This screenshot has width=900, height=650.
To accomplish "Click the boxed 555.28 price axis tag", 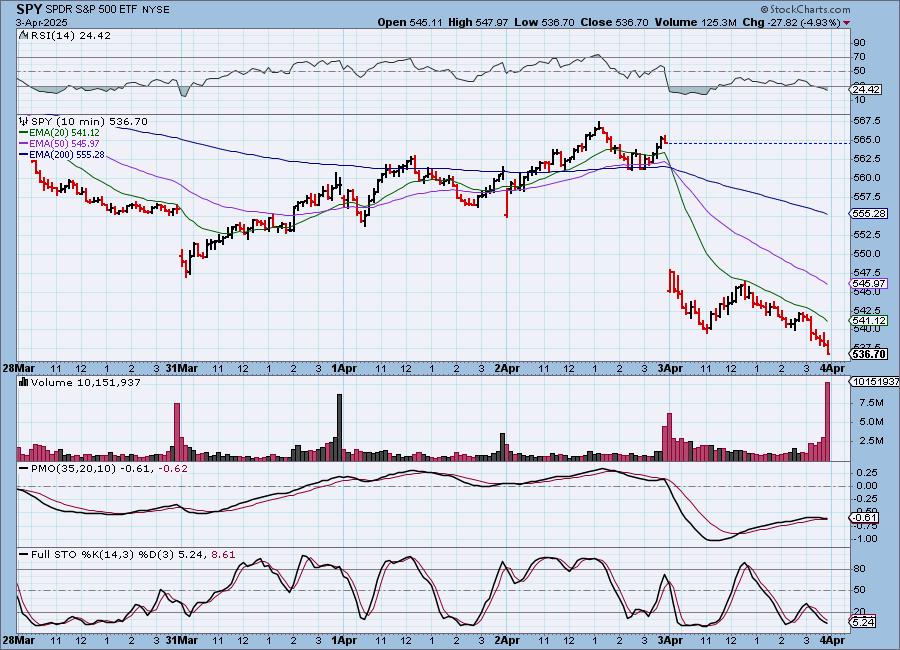I will (x=868, y=213).
